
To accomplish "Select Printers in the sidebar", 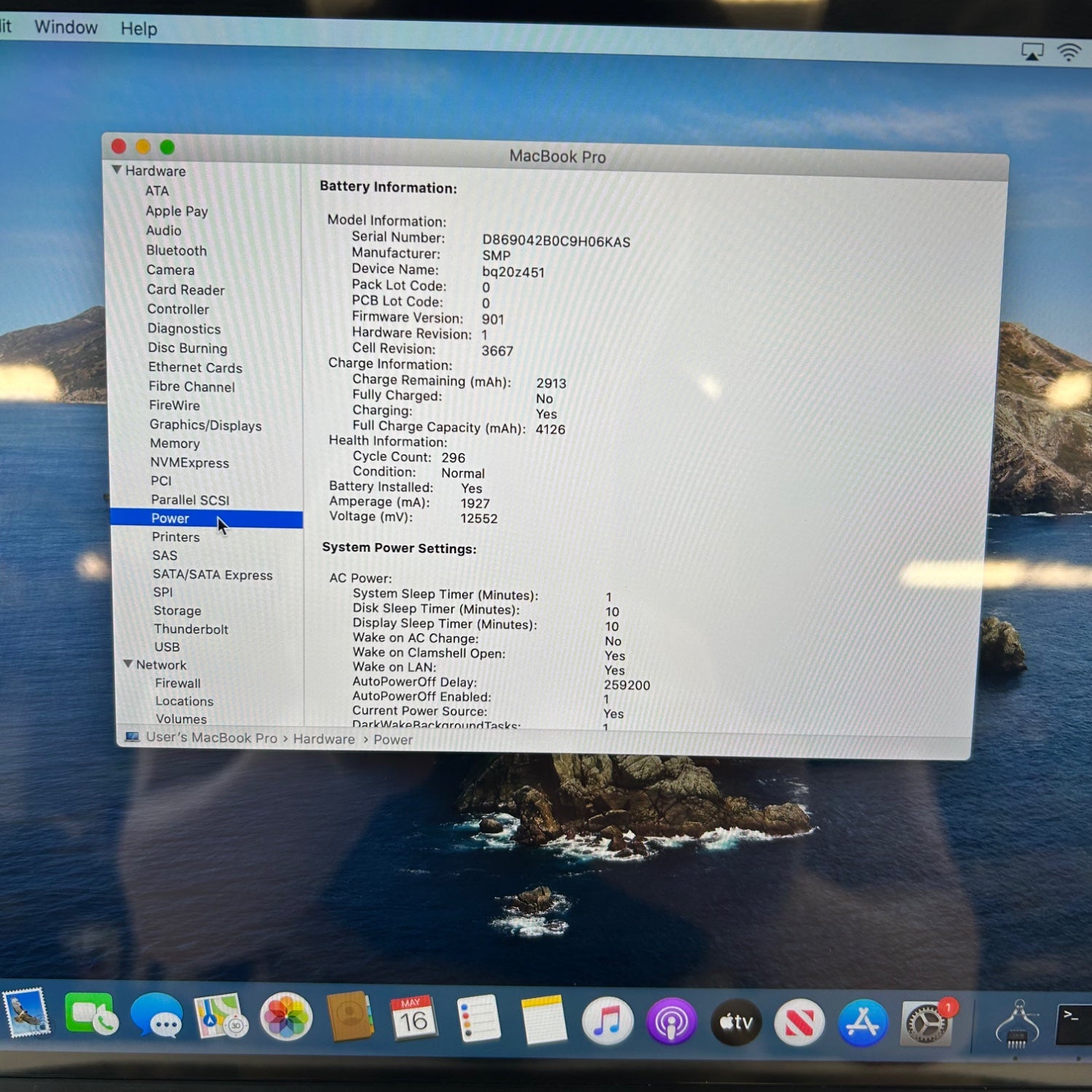I will point(175,537).
